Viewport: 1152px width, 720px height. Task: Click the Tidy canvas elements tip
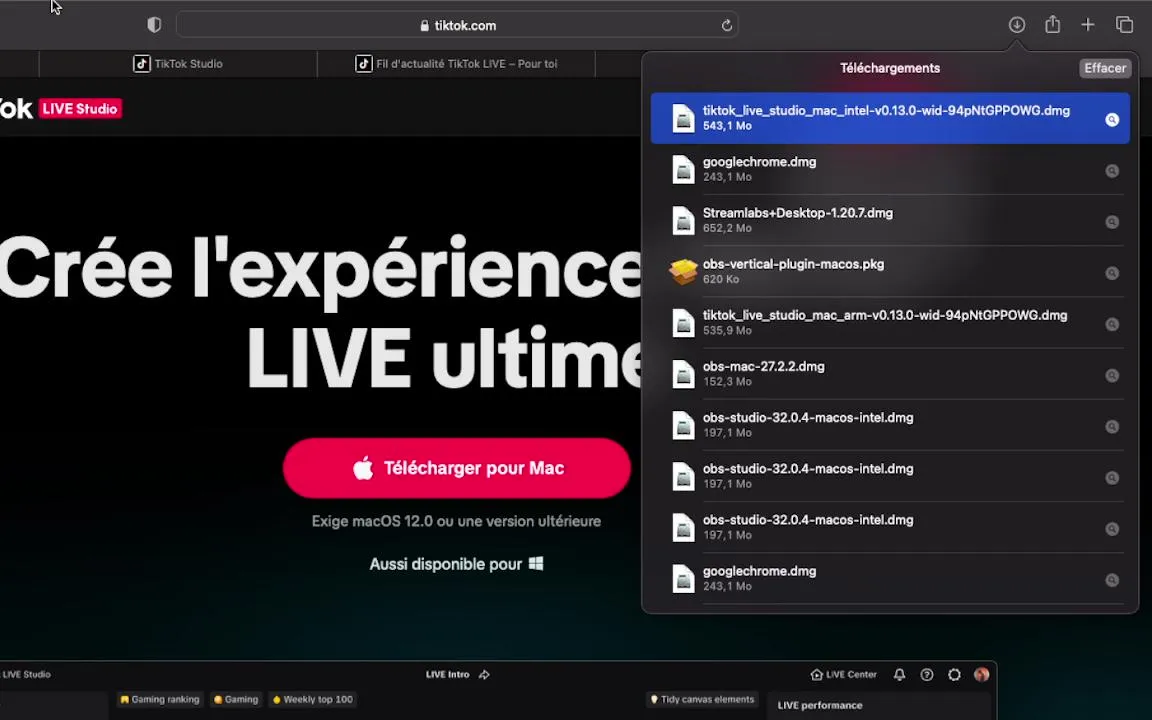[702, 699]
